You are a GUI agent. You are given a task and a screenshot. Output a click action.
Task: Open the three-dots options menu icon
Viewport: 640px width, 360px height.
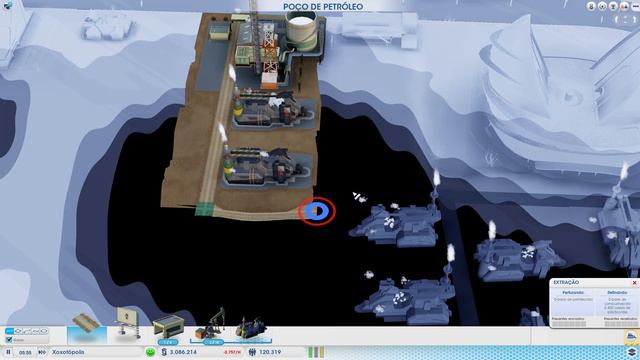[635, 6]
